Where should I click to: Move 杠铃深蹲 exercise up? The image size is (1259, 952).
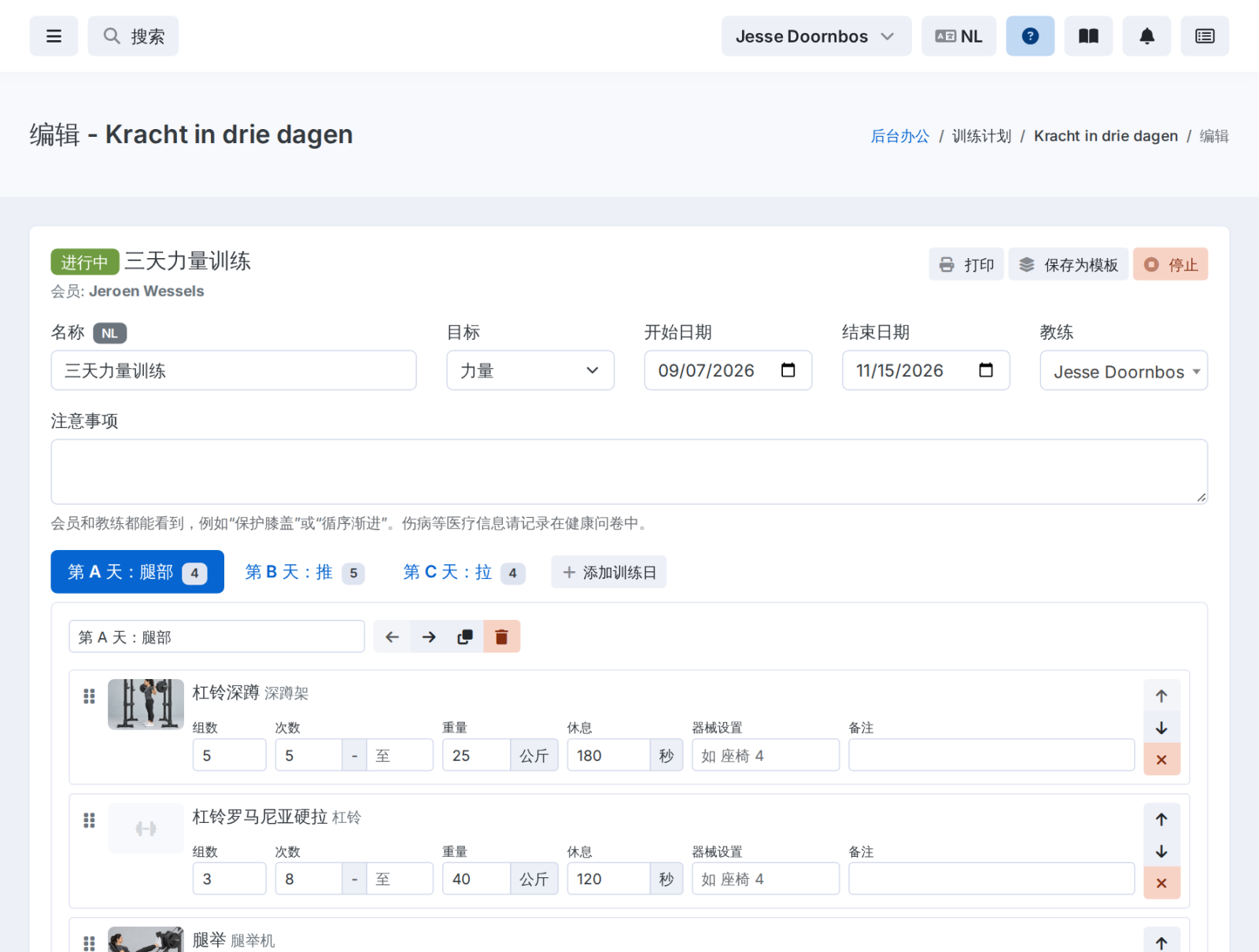(x=1161, y=696)
